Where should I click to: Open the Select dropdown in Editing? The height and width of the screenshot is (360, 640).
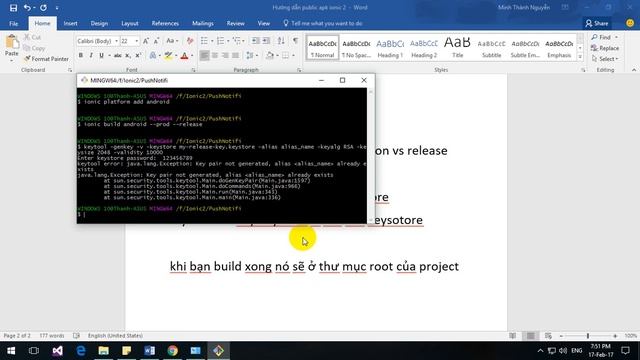tap(605, 59)
